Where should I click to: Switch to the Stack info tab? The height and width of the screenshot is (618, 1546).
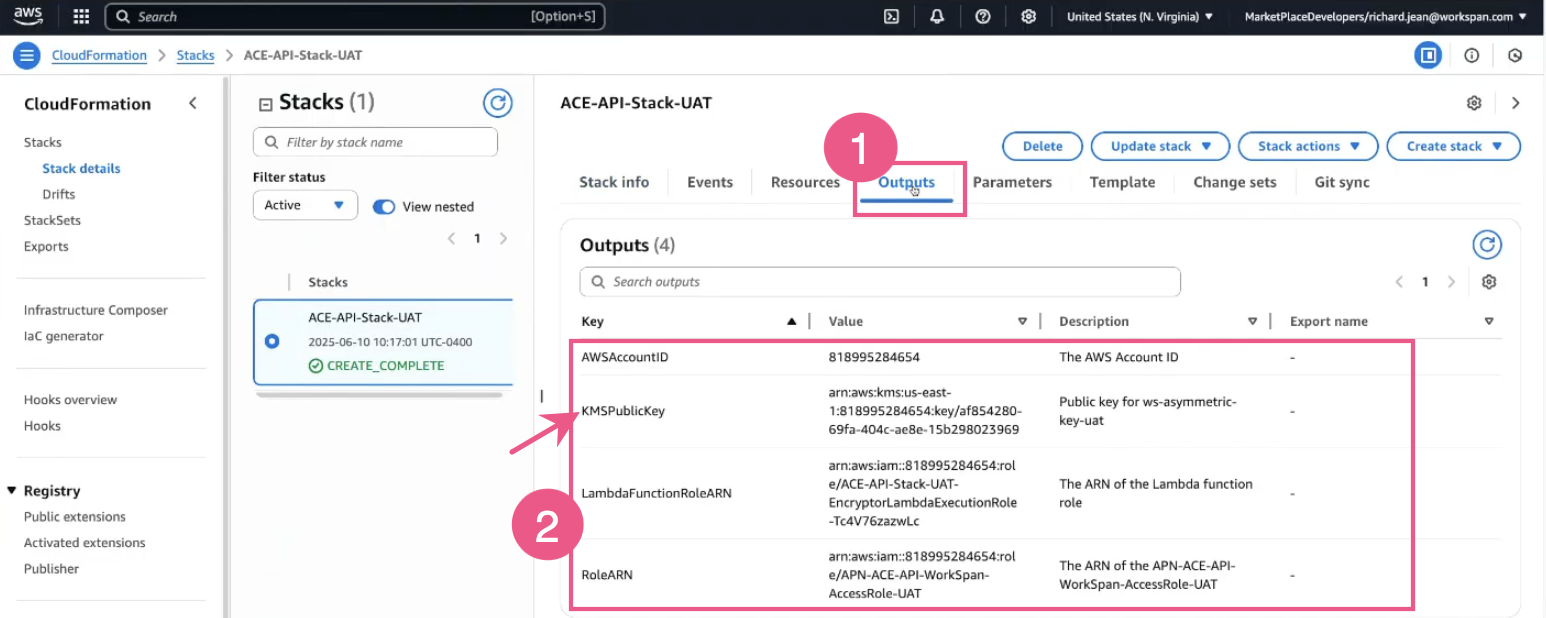[614, 182]
